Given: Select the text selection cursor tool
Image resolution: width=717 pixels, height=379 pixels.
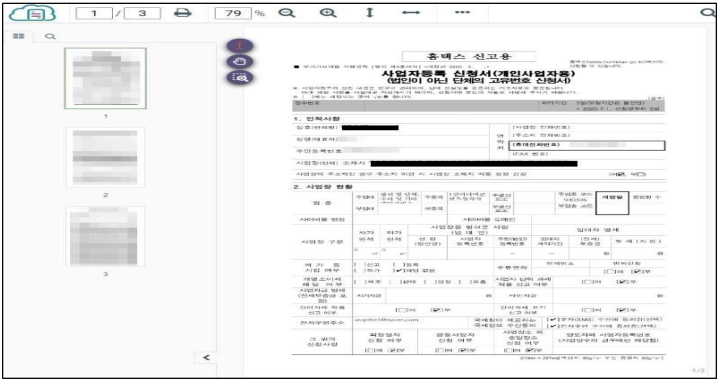Looking at the screenshot, I should pos(240,46).
